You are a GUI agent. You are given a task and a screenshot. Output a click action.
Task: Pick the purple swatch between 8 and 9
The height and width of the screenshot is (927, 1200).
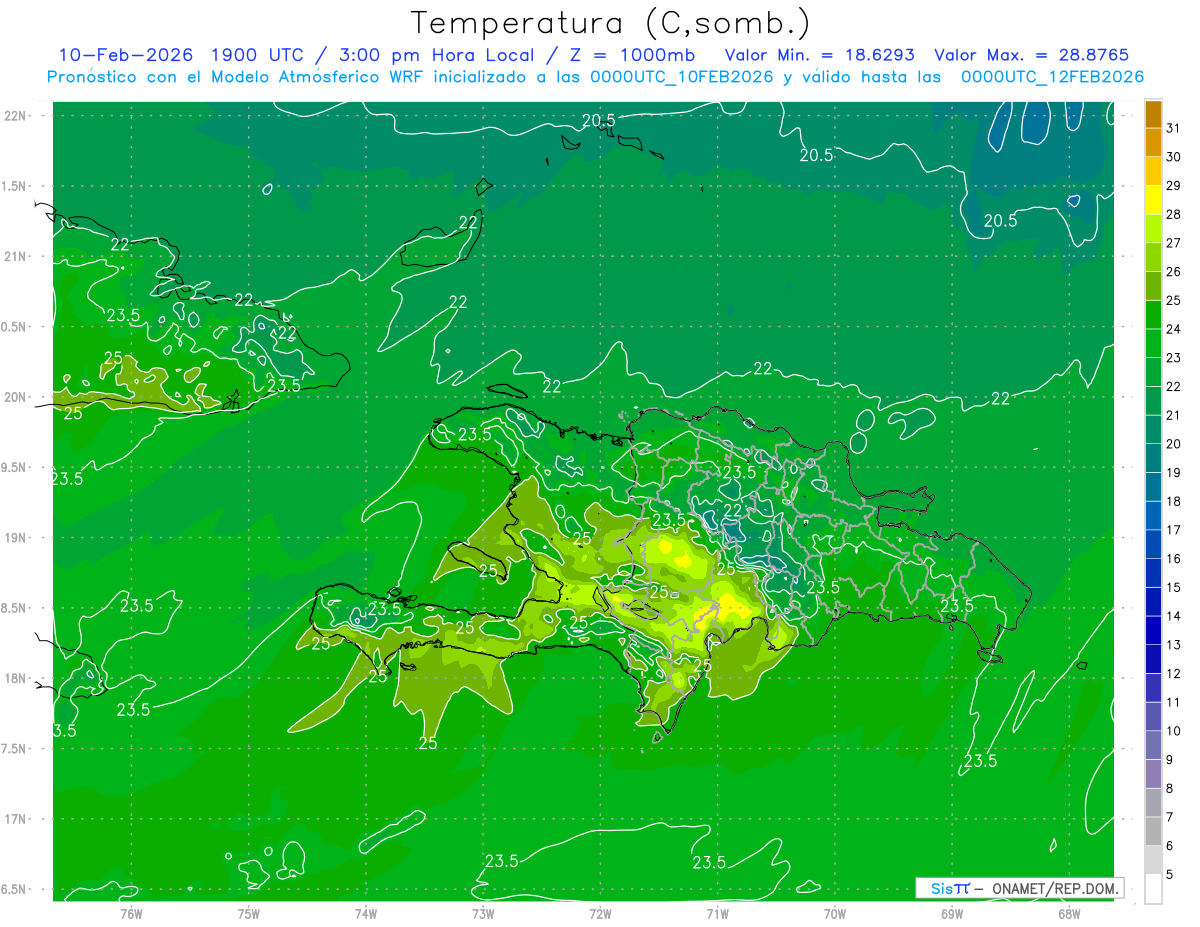tap(1153, 774)
